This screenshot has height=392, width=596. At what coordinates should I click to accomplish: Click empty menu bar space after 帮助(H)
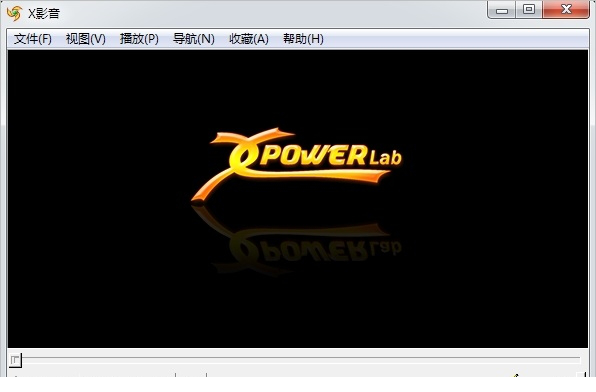coord(456,39)
